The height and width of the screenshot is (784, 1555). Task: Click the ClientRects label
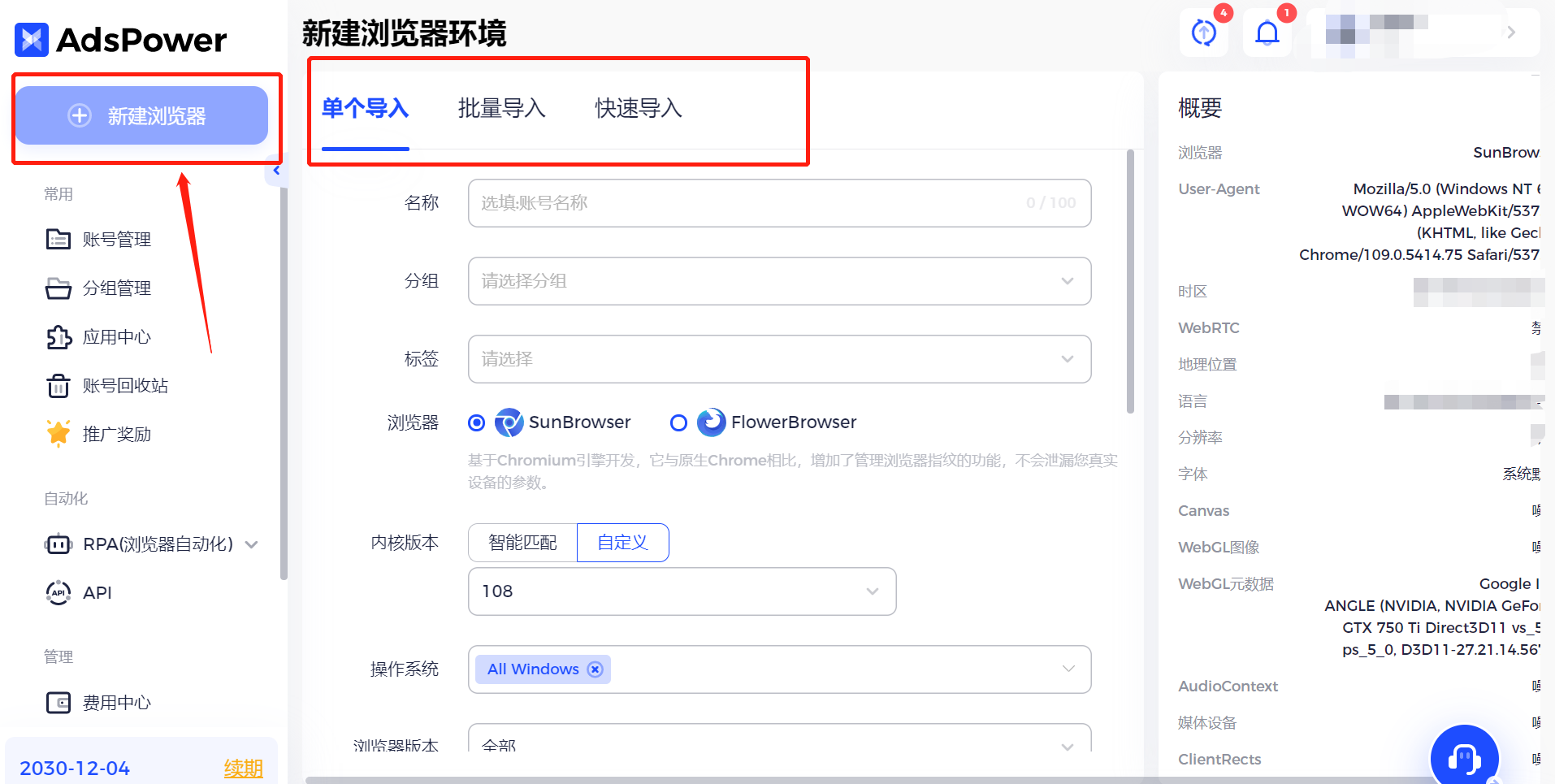pos(1219,760)
